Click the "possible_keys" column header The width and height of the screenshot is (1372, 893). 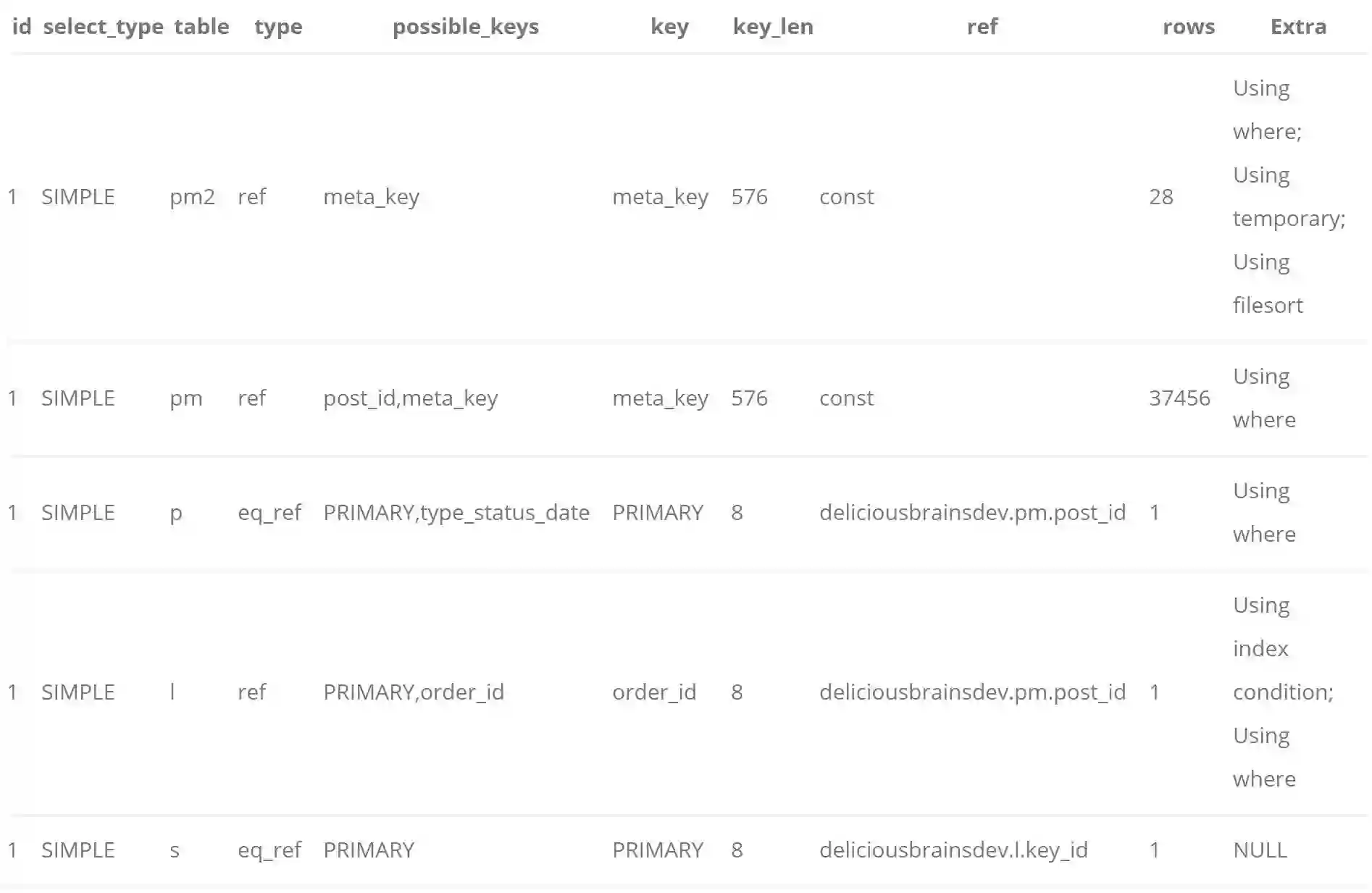[x=465, y=27]
